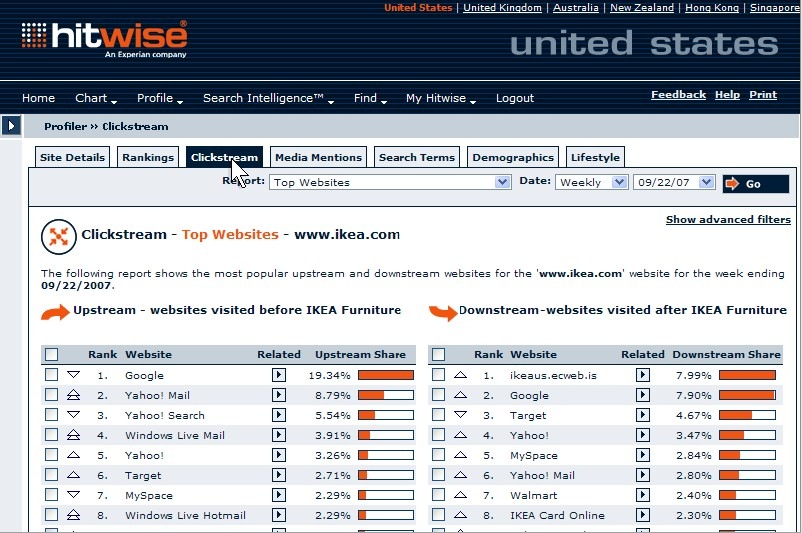Open related arrow for downstream MySpace row

(x=643, y=455)
